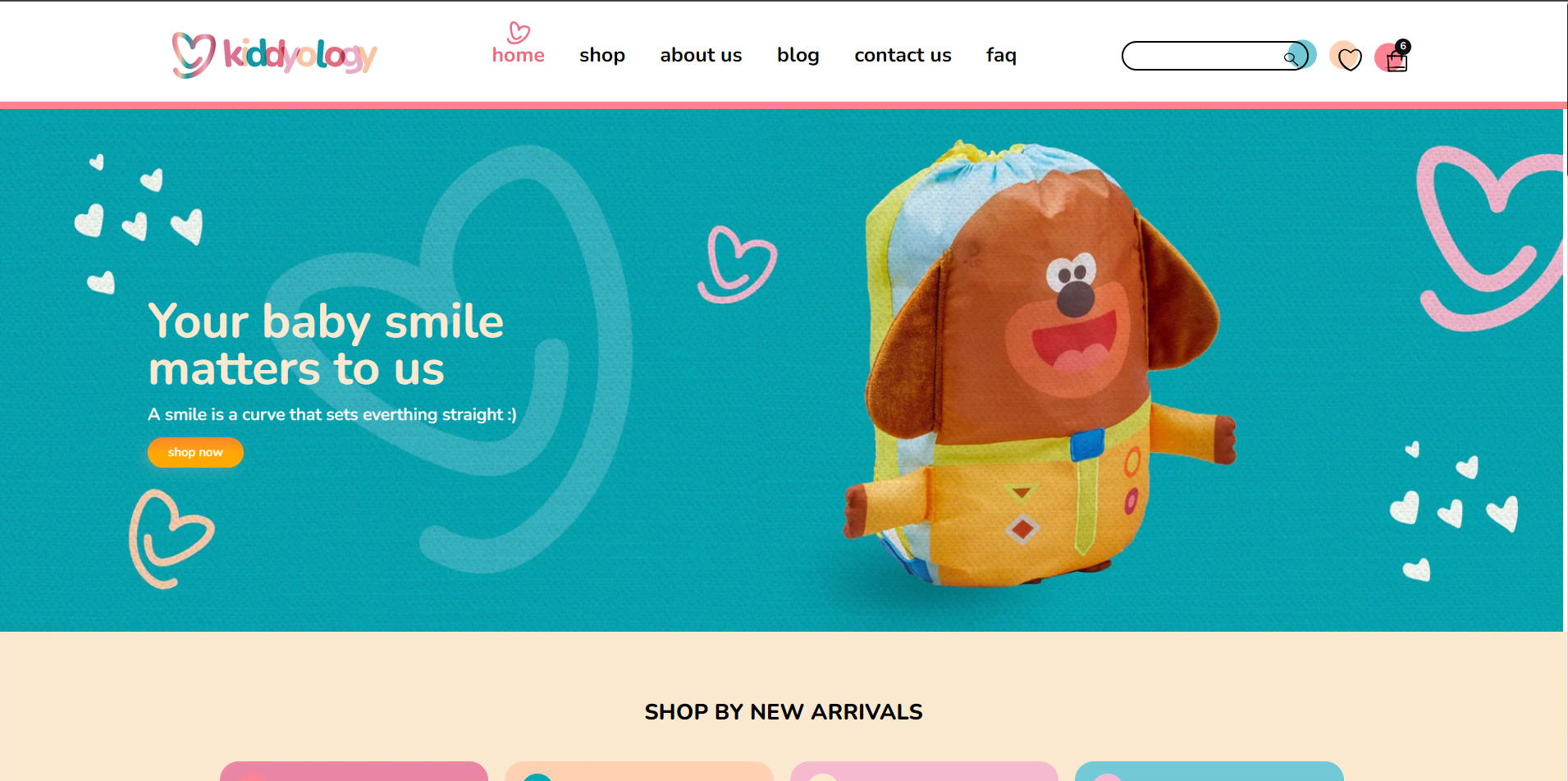Open the wishlist heart icon
The height and width of the screenshot is (781, 1568).
[x=1349, y=59]
